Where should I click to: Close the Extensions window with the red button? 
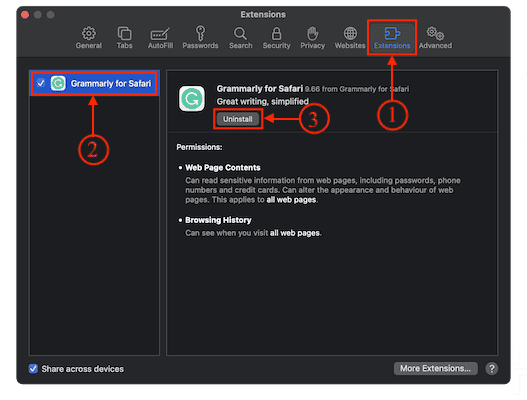(25, 15)
